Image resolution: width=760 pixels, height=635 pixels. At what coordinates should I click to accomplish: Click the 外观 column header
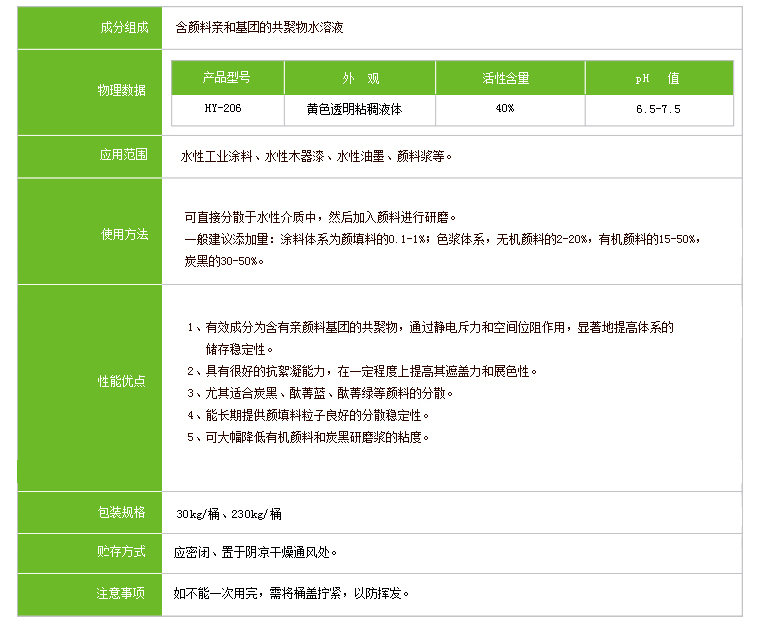coord(360,78)
